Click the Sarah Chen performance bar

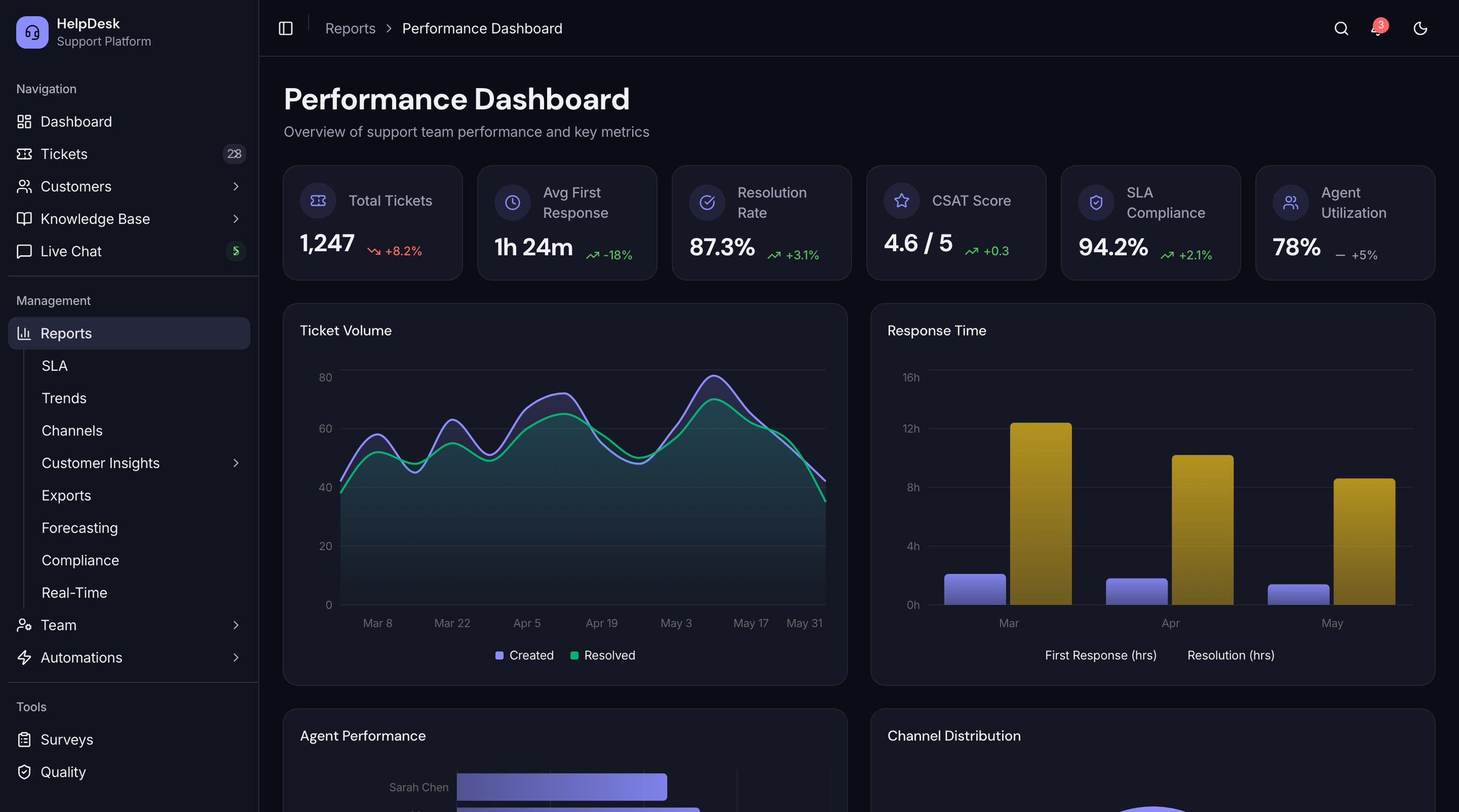tap(562, 786)
